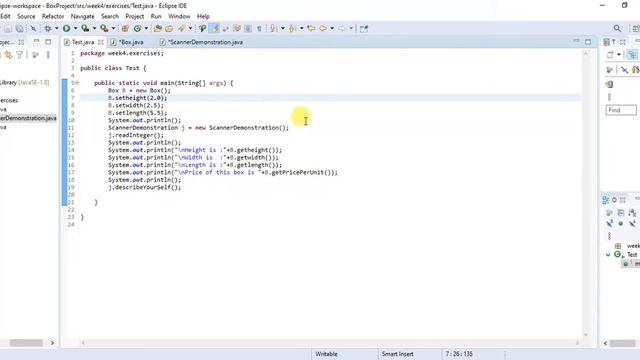Click the Forward navigation arrow icon
Image resolution: width=640 pixels, height=360 pixels.
[x=342, y=28]
